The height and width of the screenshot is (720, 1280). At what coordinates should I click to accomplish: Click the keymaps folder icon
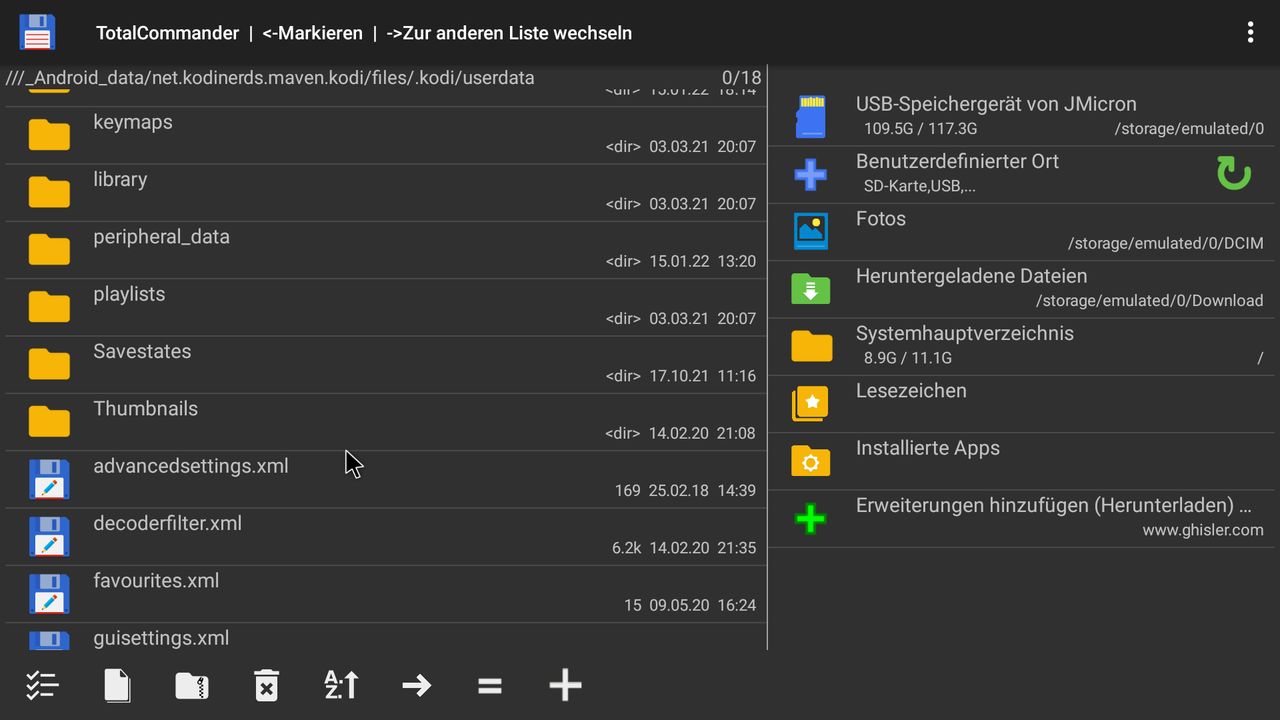[49, 135]
